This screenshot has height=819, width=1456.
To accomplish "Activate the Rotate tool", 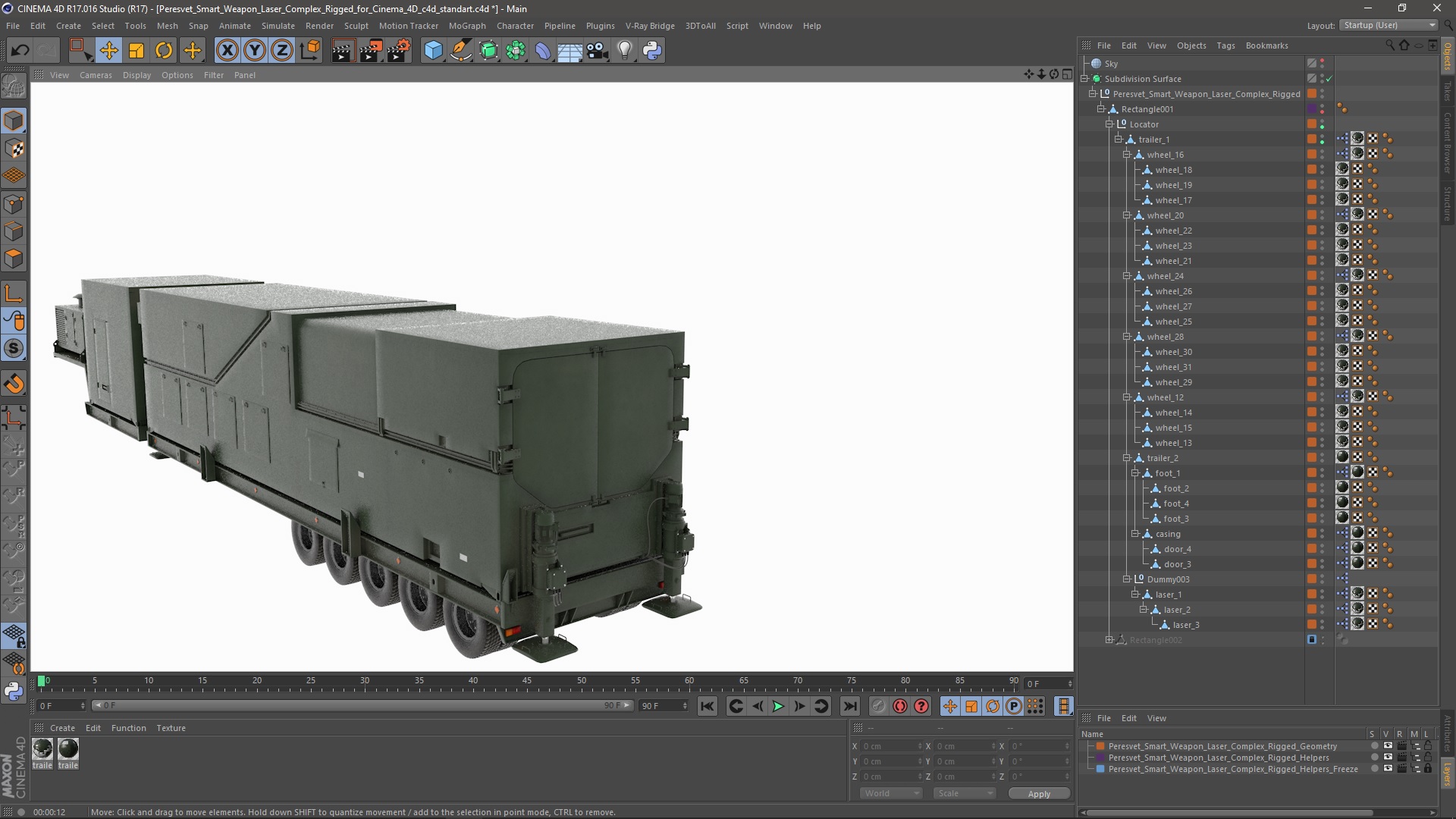I will (x=164, y=51).
